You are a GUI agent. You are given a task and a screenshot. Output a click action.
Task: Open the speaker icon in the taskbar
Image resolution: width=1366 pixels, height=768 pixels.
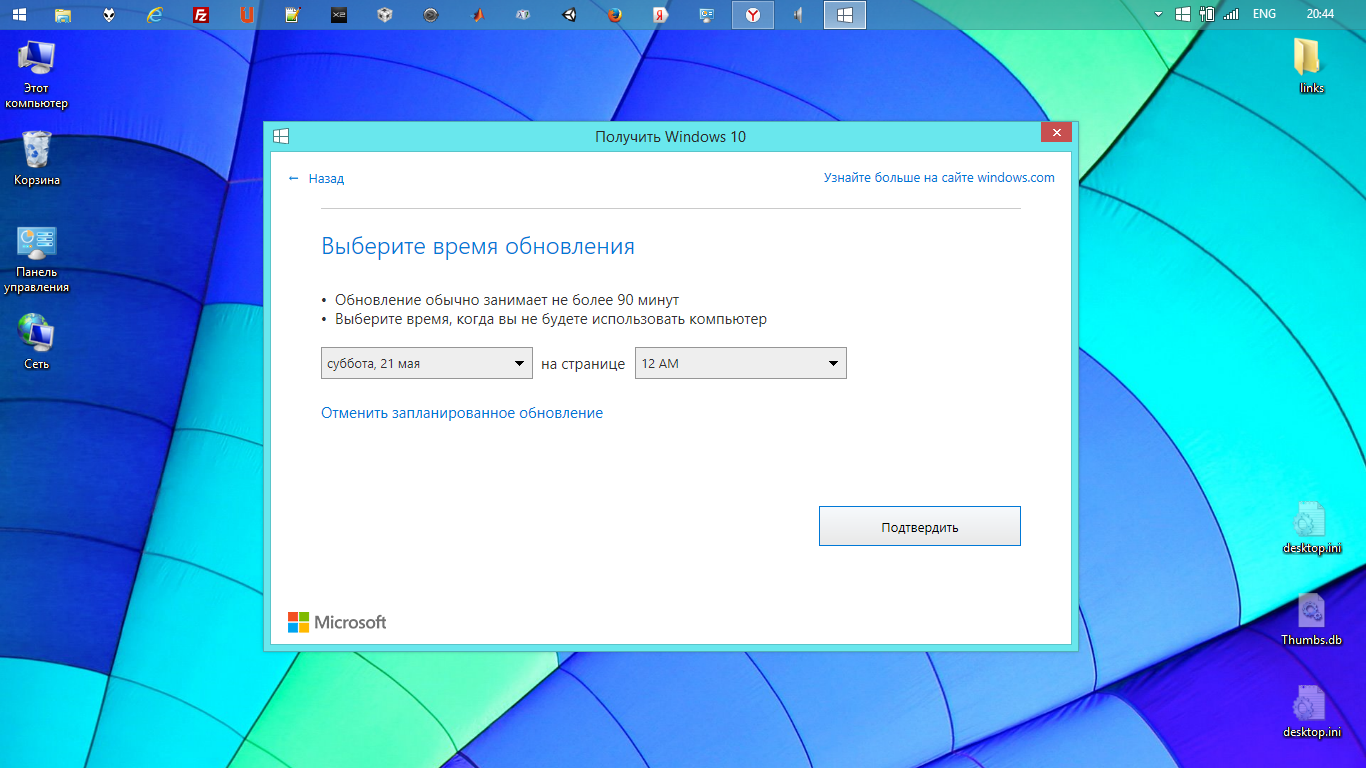[x=799, y=15]
